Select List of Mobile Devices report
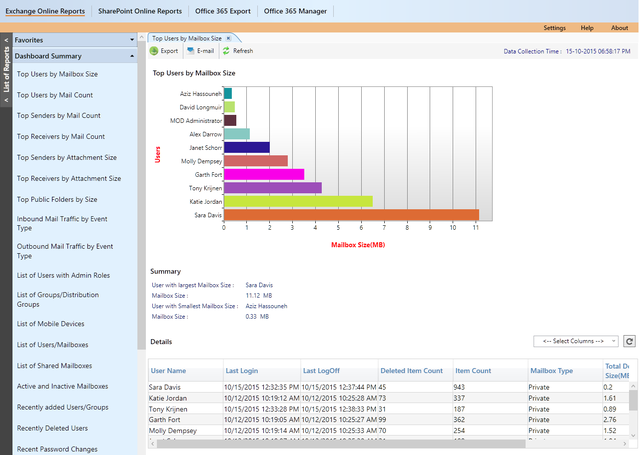 (x=52, y=323)
